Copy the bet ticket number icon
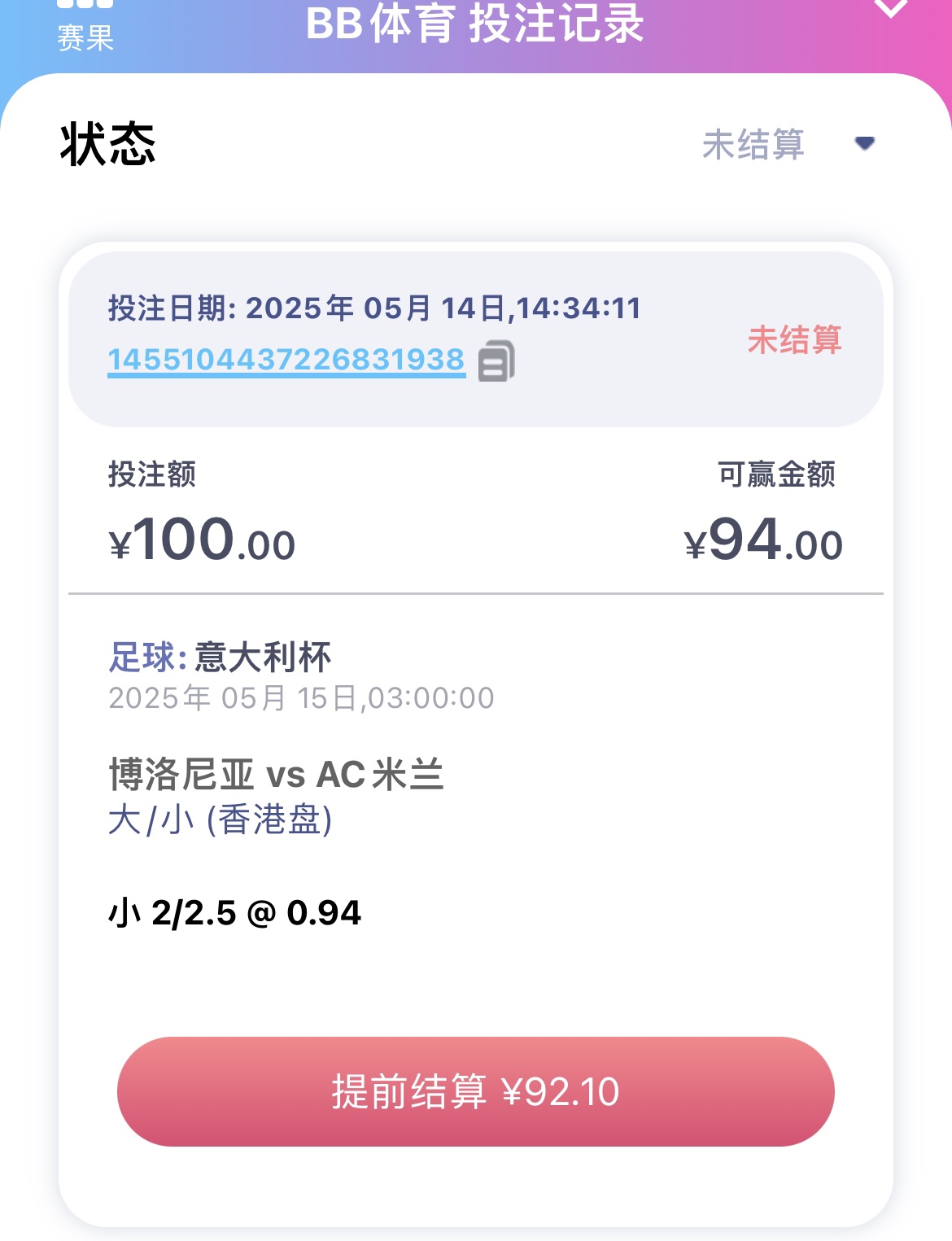The height and width of the screenshot is (1241, 952). [x=496, y=361]
